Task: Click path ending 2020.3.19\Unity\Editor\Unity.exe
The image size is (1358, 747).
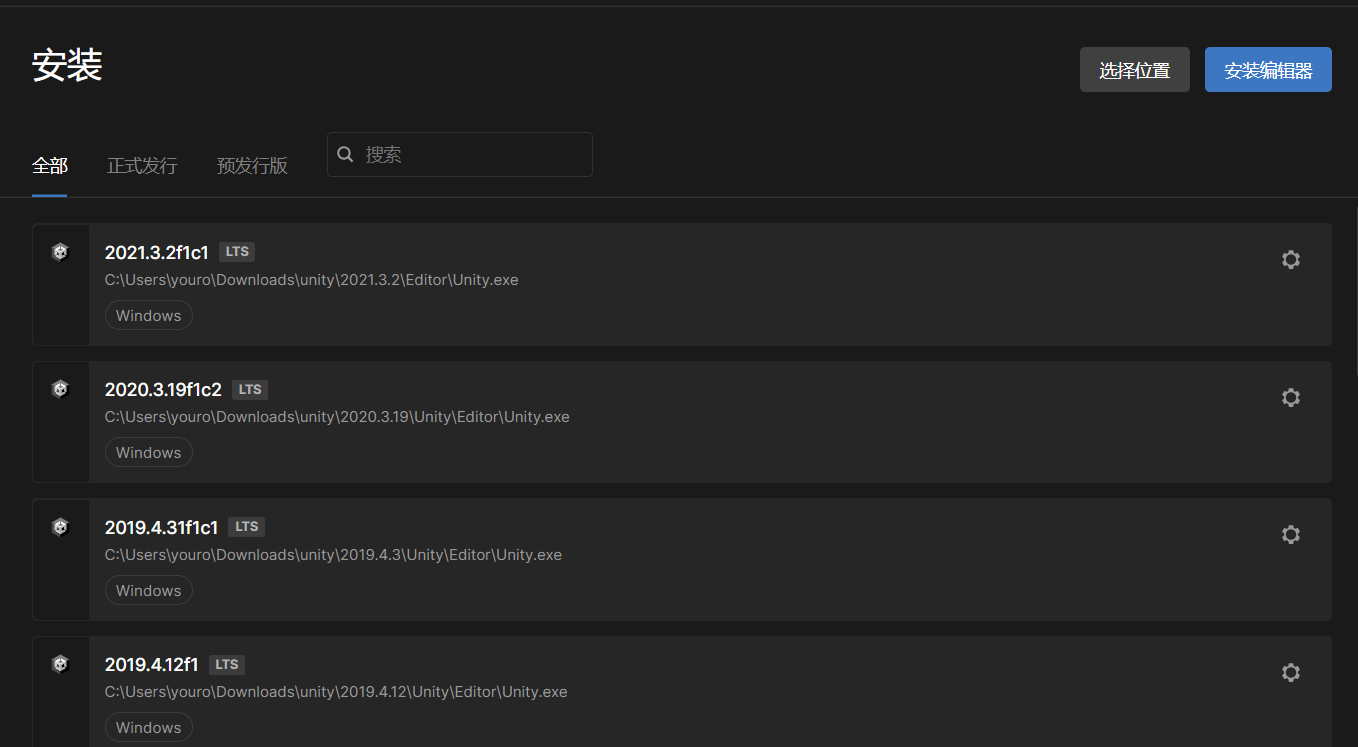Action: point(337,417)
